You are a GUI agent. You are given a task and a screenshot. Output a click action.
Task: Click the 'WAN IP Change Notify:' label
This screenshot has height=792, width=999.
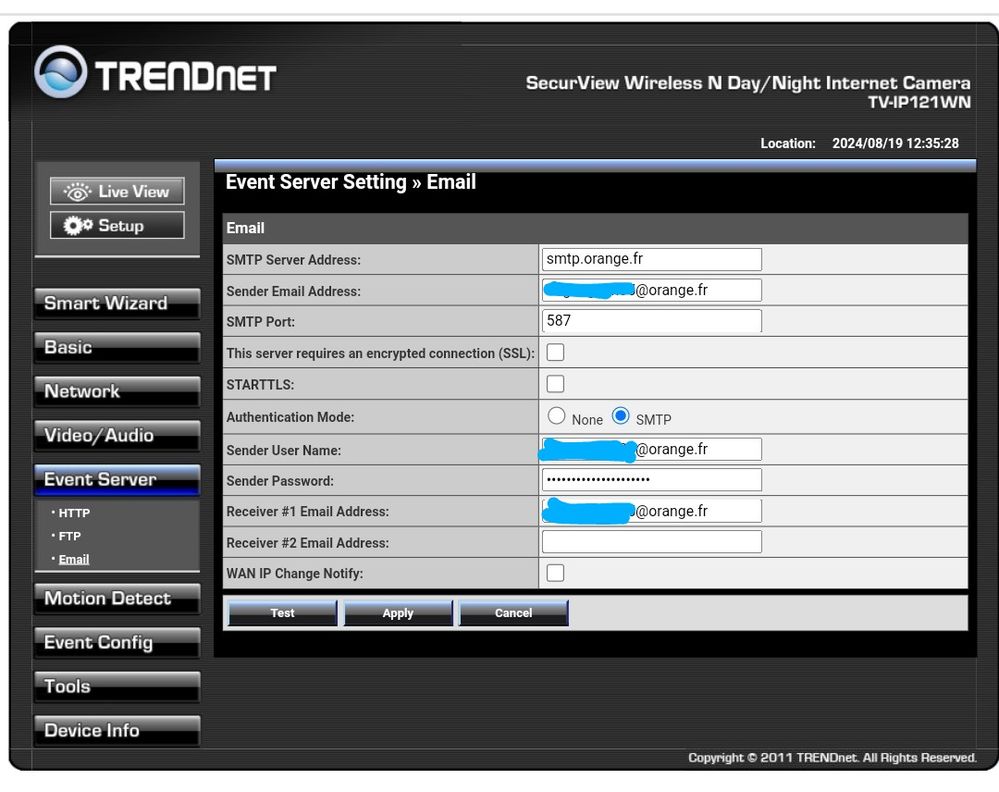click(295, 573)
